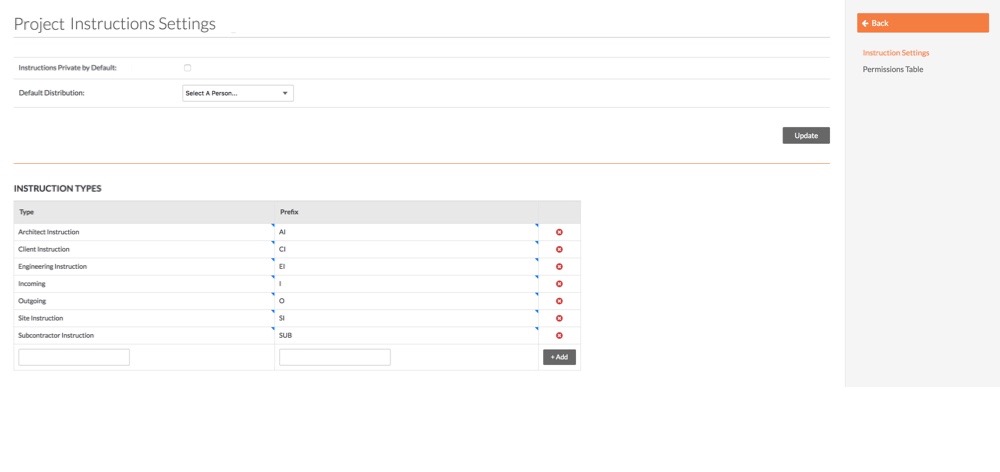Viewport: 1000px width, 472px height.
Task: Delete the Incoming instruction type
Action: (x=559, y=284)
